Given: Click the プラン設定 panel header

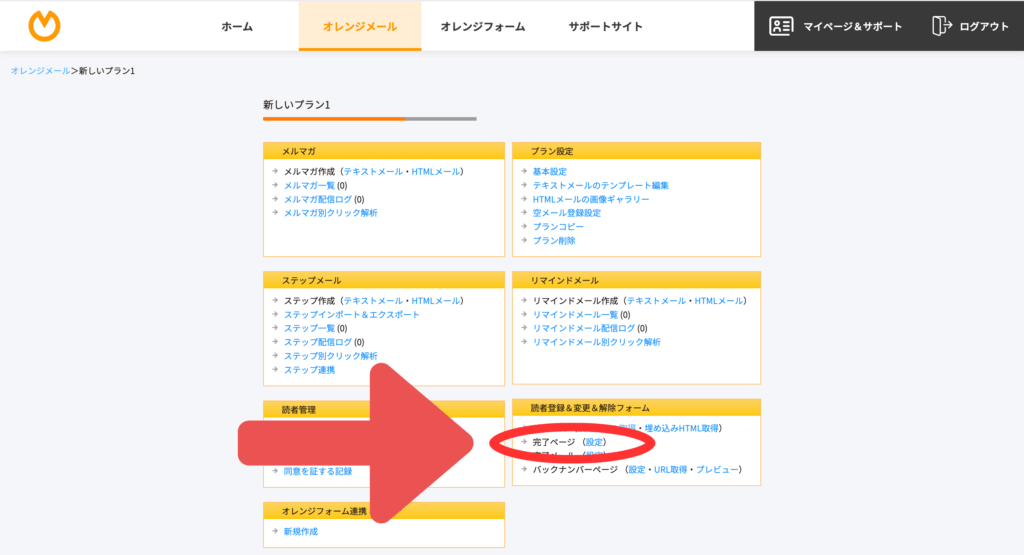Looking at the screenshot, I should tap(637, 151).
